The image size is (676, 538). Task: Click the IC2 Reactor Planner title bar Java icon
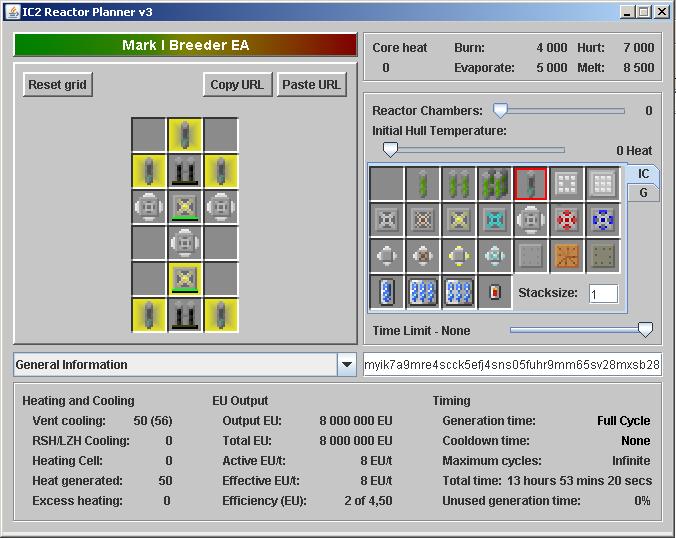pyautogui.click(x=13, y=12)
